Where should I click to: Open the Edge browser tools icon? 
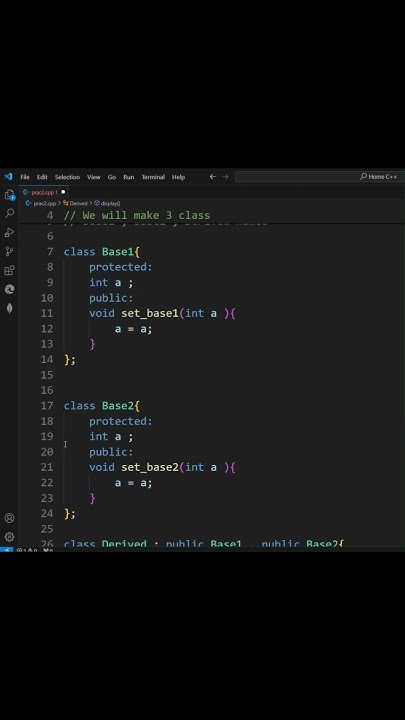9,289
